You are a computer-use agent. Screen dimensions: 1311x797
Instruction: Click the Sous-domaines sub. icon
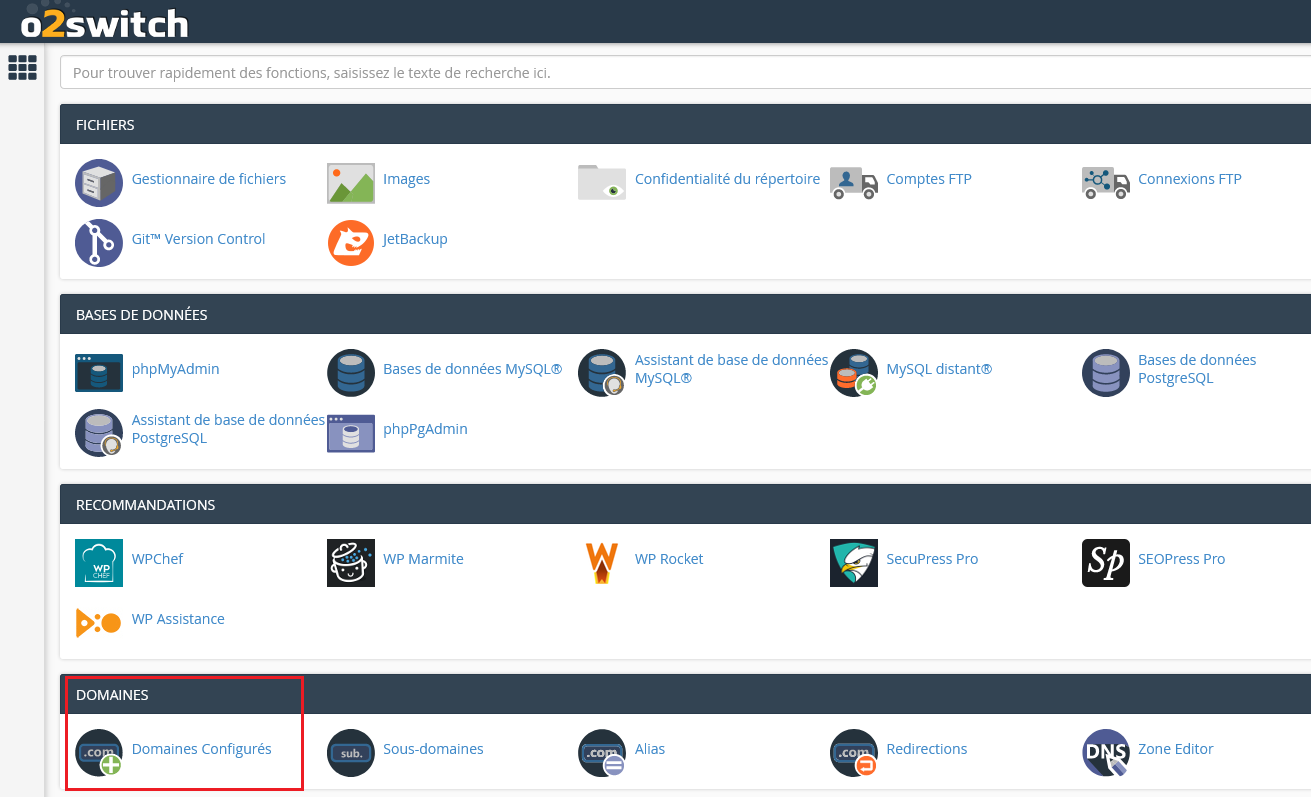[351, 753]
